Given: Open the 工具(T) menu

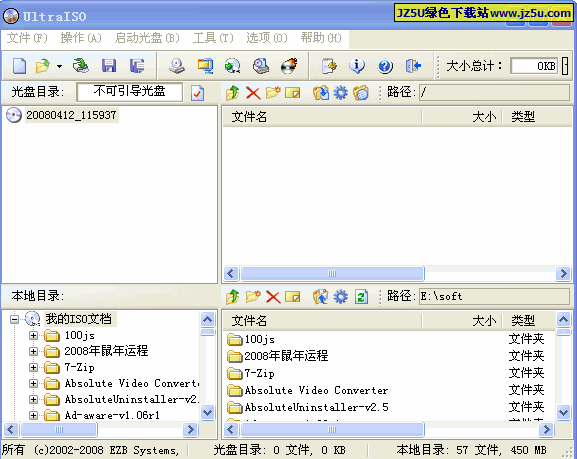Looking at the screenshot, I should point(213,38).
